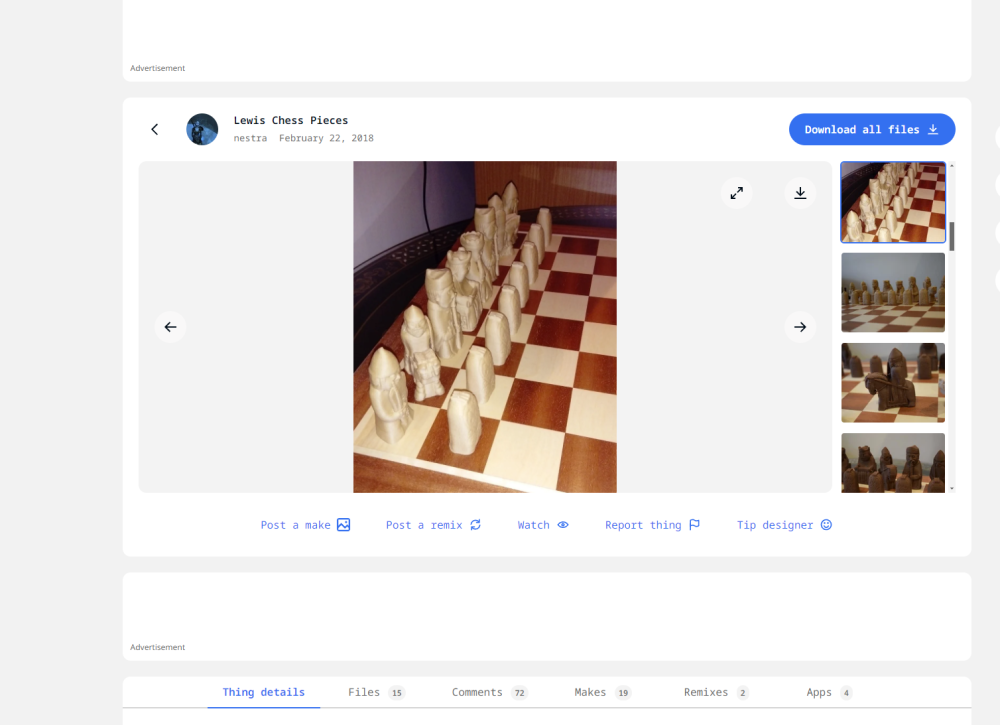Open the Files tab

(x=376, y=692)
